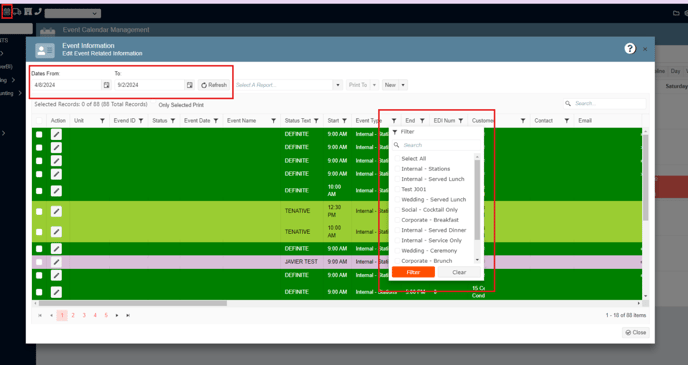
Task: Open the Event Name column filter icon
Action: tap(273, 121)
